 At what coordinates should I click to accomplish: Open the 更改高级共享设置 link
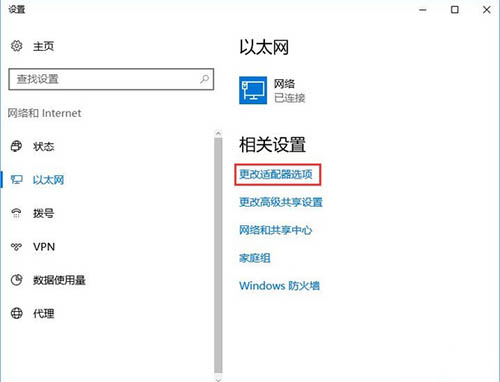pos(281,202)
